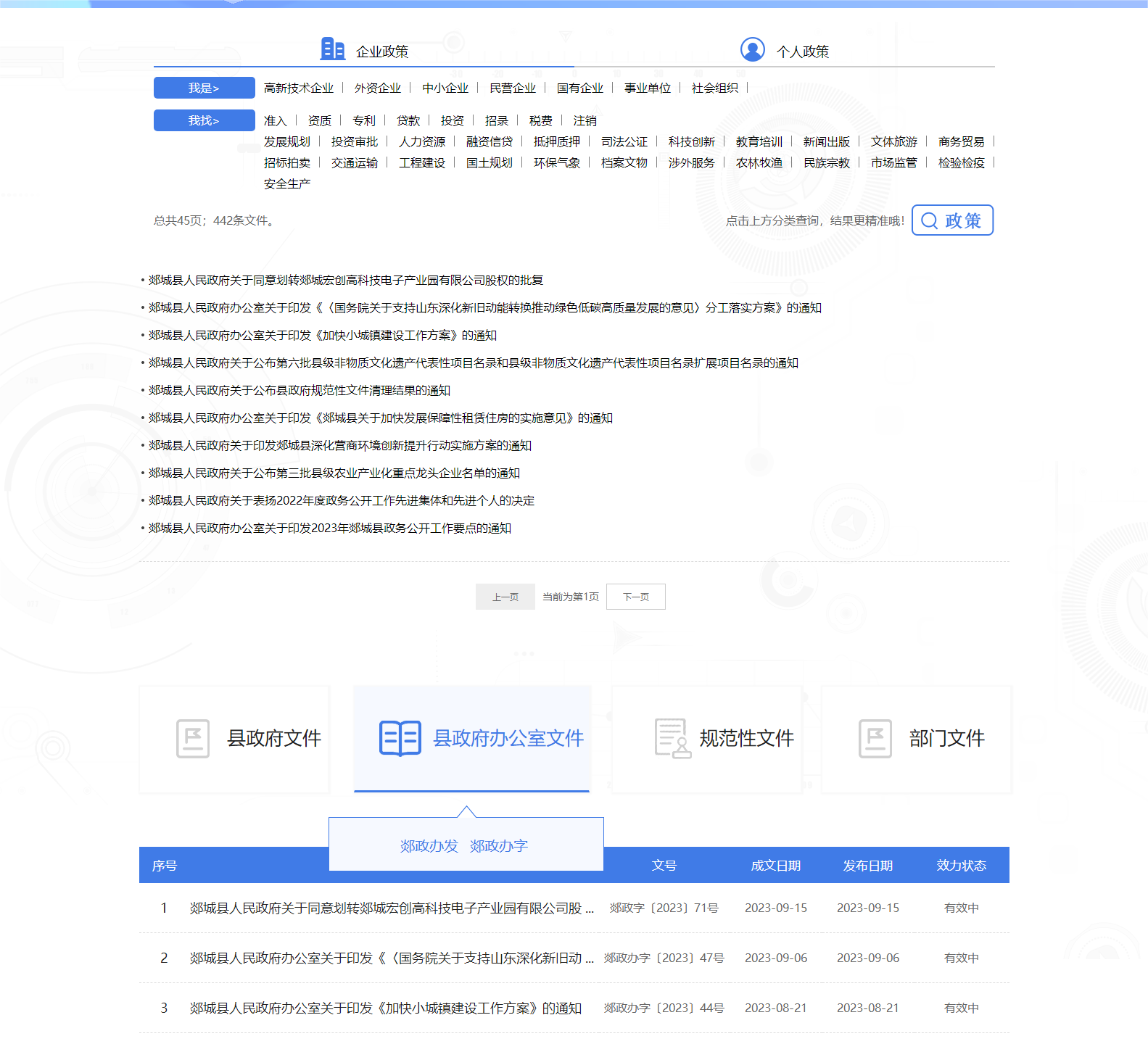Click the 我是> button
Viewport: 1148px width, 1044px height.
coord(205,88)
